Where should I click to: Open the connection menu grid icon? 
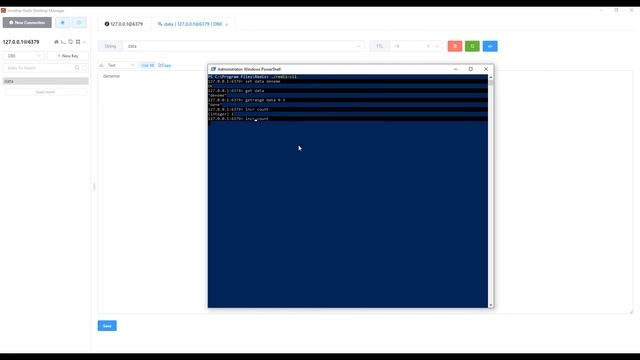[x=78, y=42]
